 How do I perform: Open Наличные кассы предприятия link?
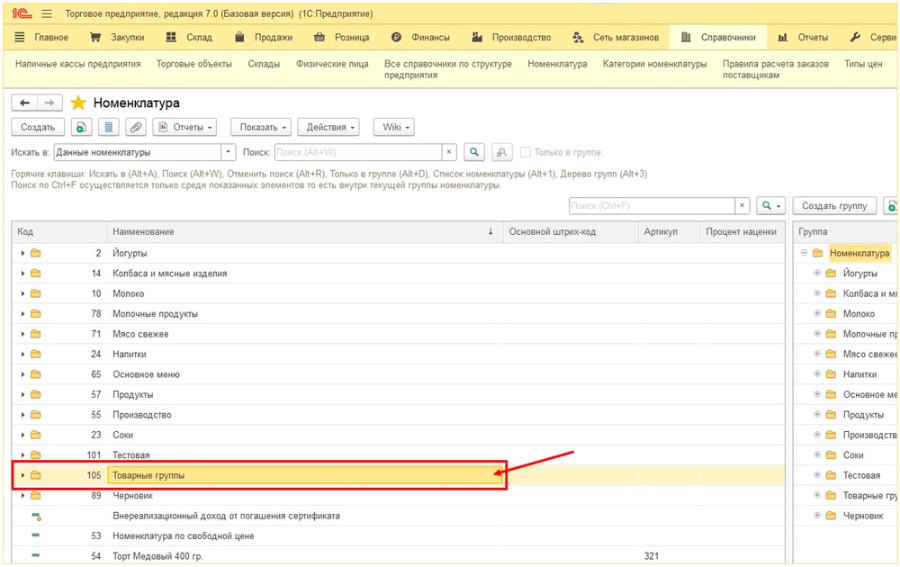point(77,64)
